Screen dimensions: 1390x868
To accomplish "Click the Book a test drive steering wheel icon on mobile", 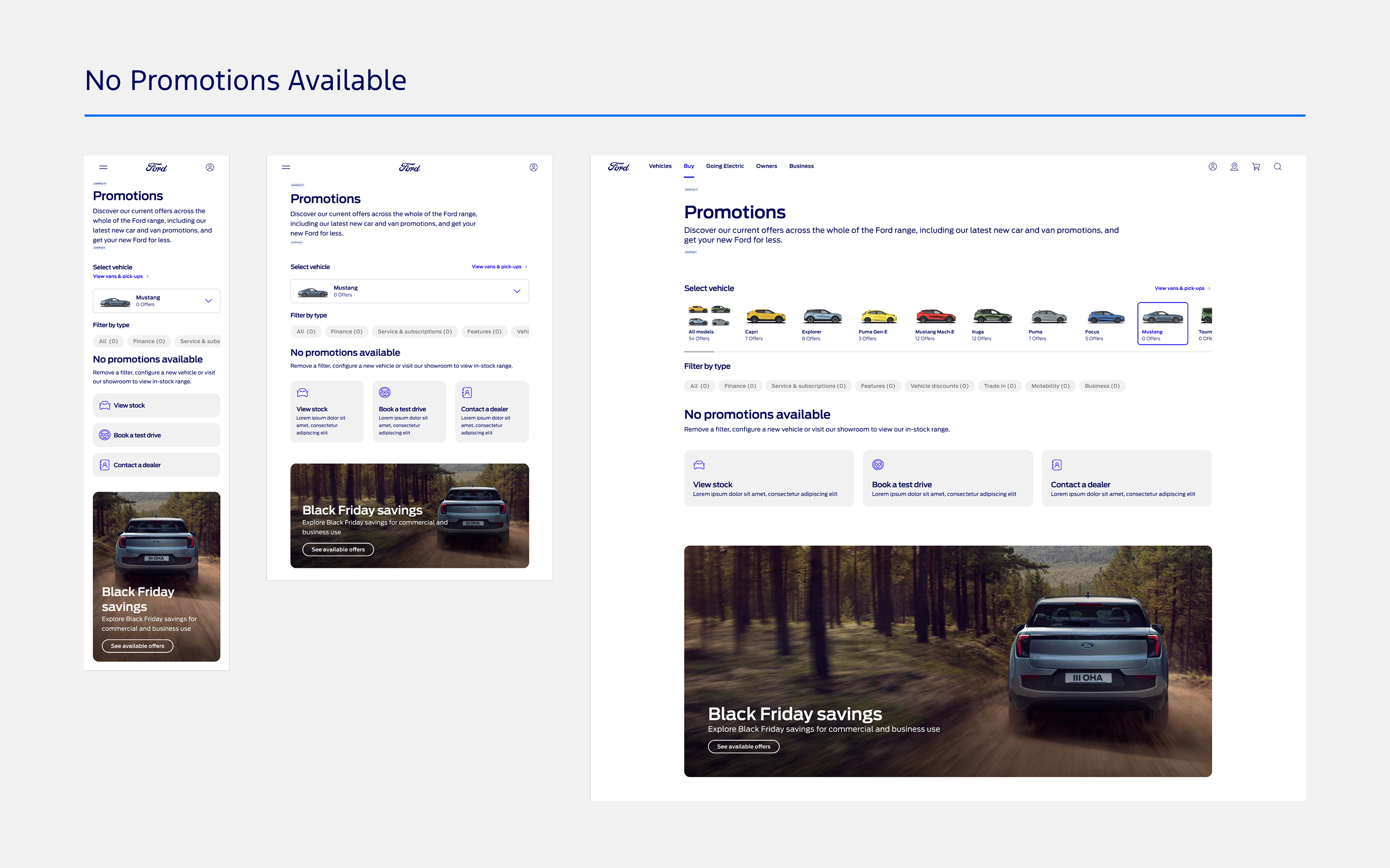I will [105, 435].
